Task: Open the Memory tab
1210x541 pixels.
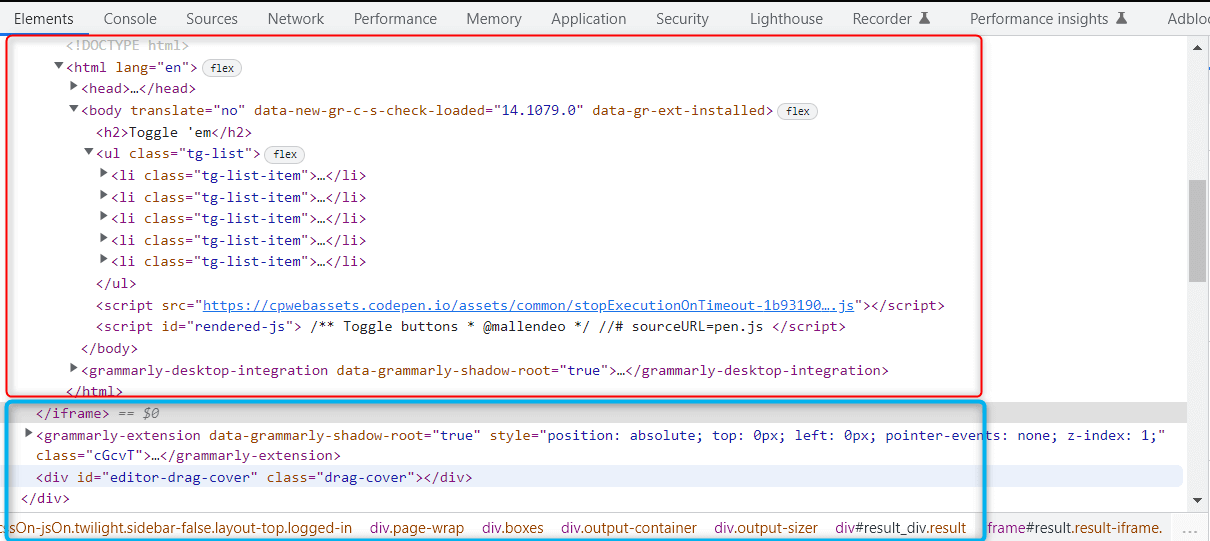Action: [x=494, y=18]
